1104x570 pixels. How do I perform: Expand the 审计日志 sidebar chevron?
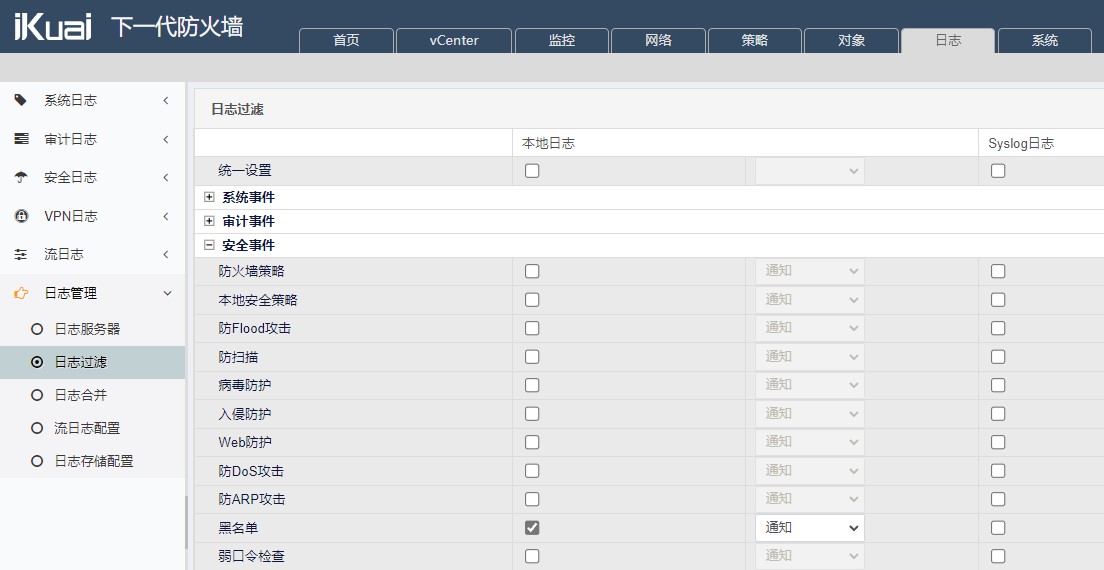(x=166, y=139)
